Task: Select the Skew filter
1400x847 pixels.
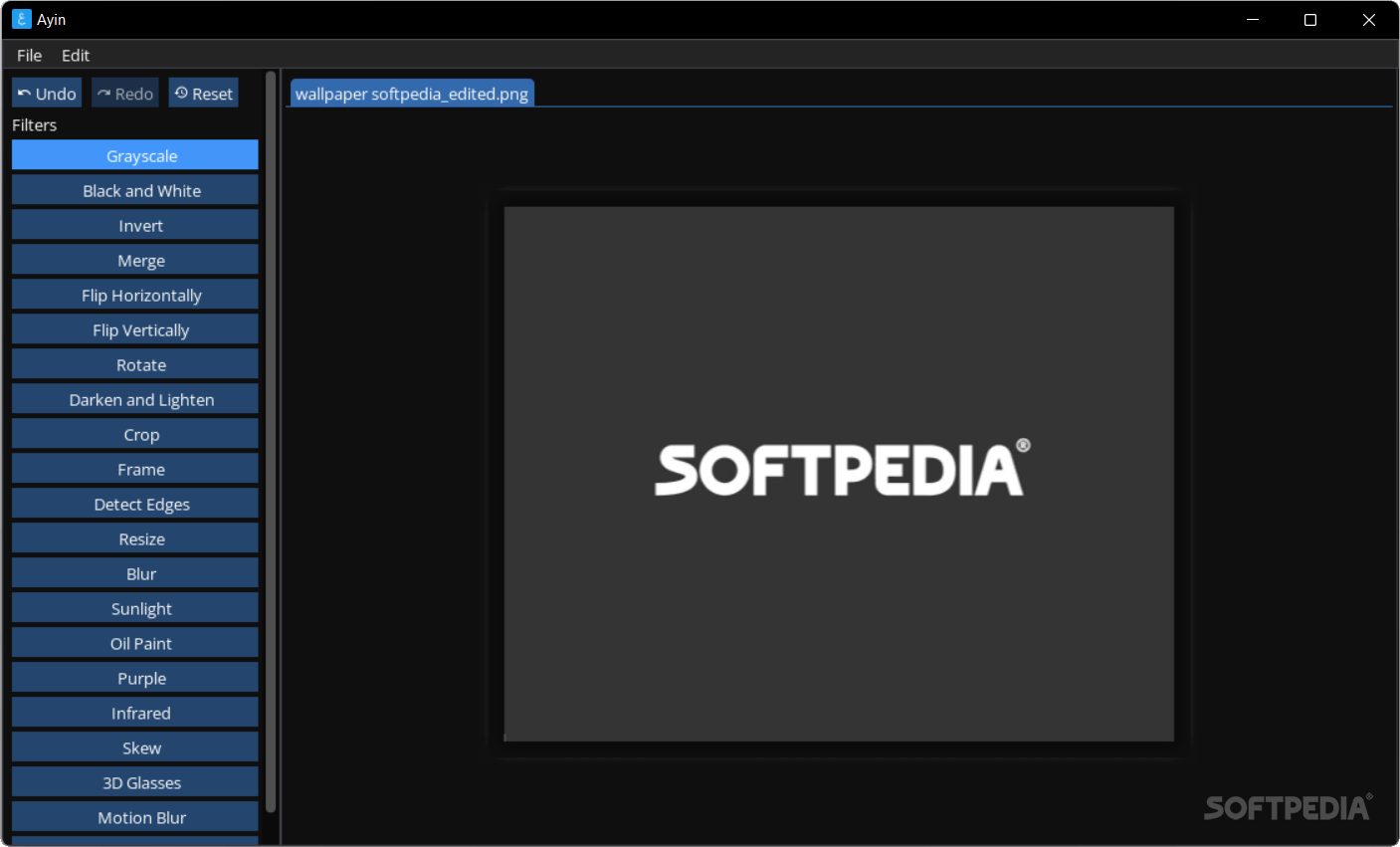Action: click(x=135, y=747)
